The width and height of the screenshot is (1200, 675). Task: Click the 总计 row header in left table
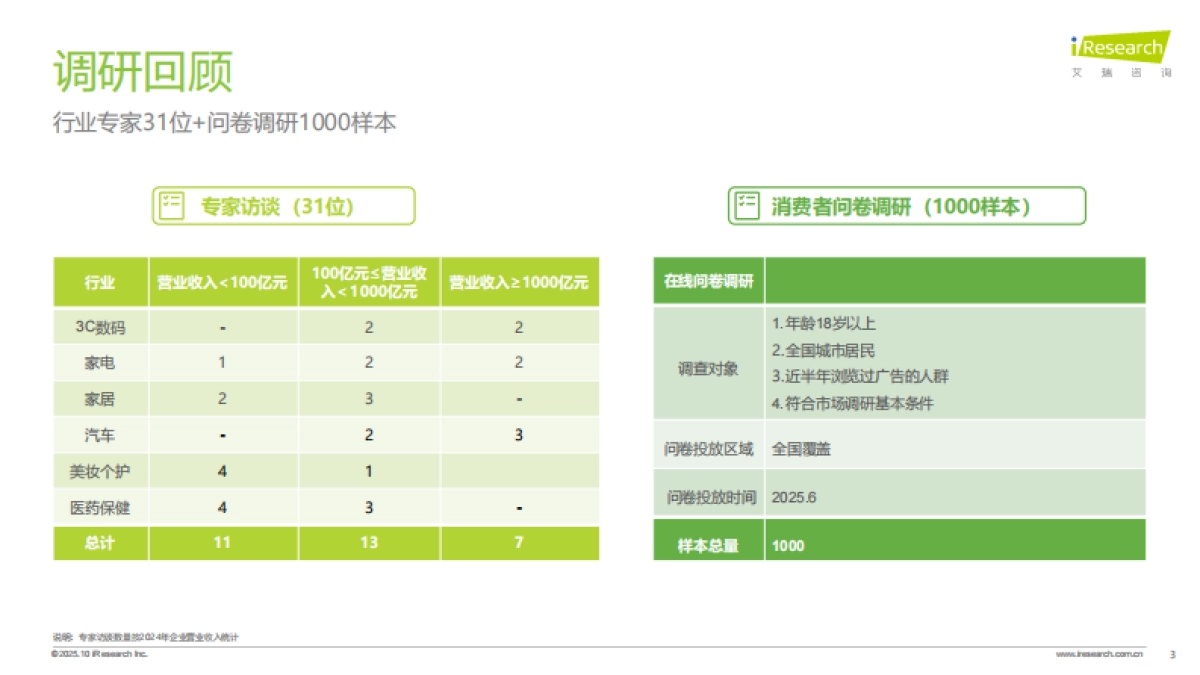point(99,543)
